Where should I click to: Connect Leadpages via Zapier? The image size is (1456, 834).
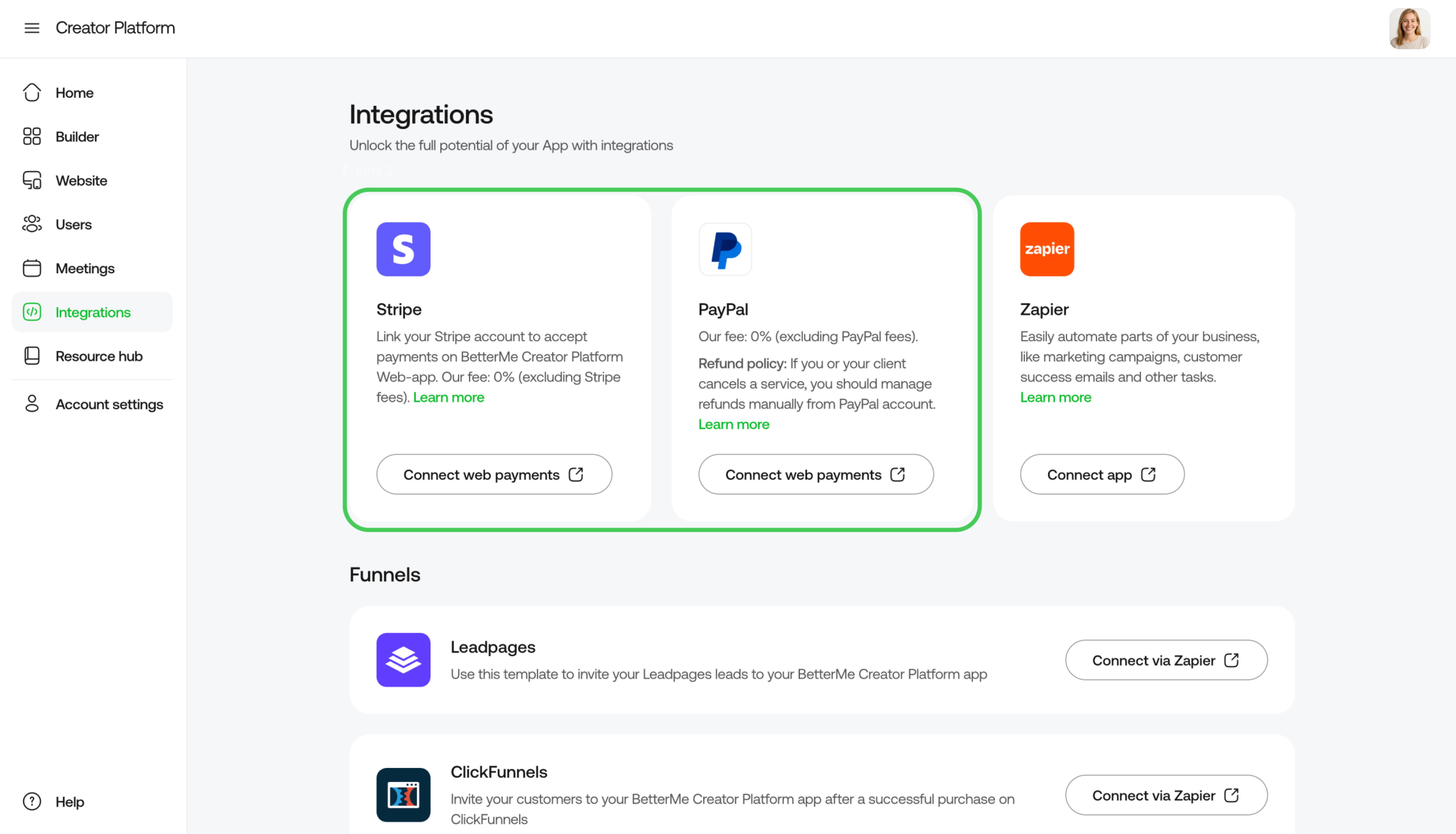click(x=1166, y=660)
